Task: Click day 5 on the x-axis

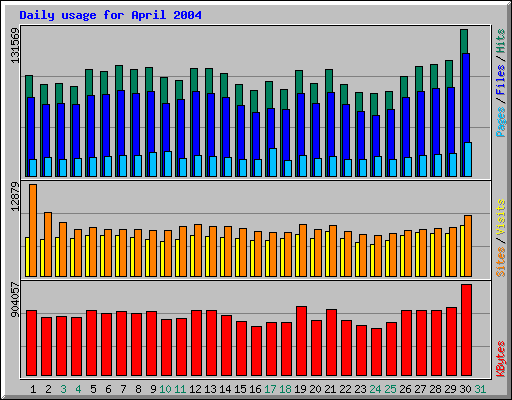Action: pyautogui.click(x=93, y=389)
